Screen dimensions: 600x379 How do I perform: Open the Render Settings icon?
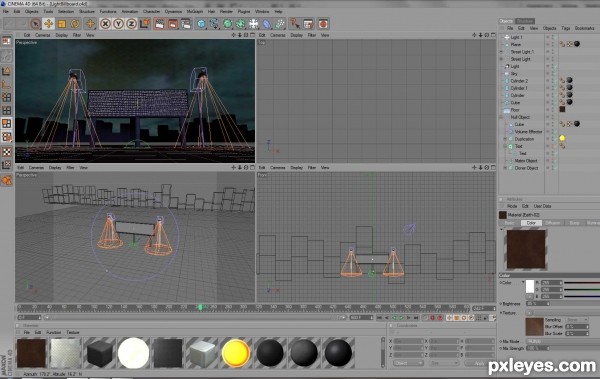coord(186,24)
